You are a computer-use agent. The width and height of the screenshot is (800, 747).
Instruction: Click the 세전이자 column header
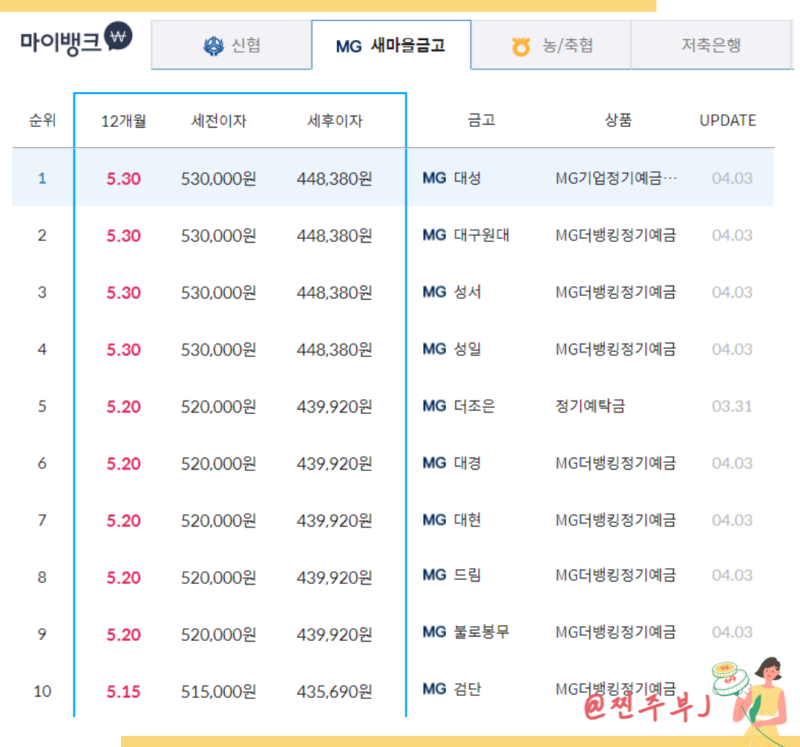click(219, 121)
